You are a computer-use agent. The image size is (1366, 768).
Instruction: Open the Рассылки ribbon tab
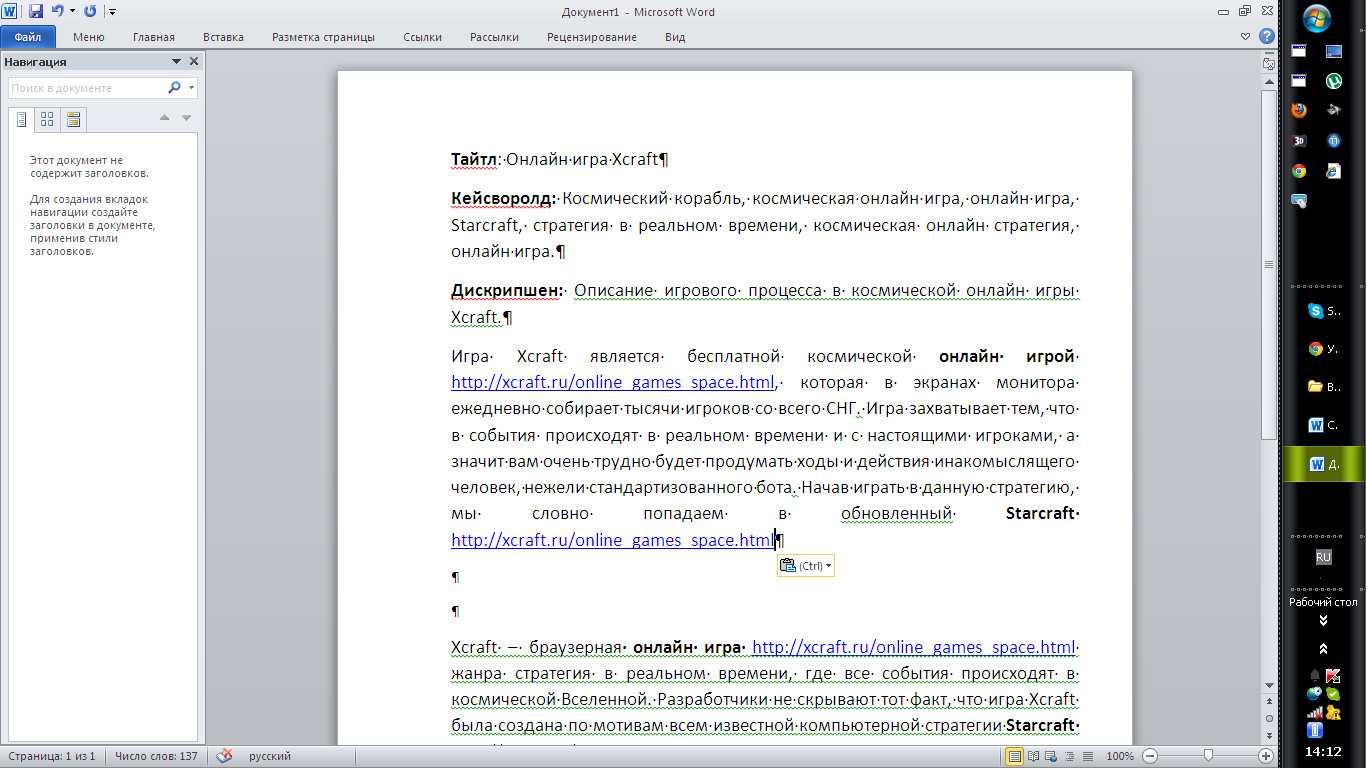(x=494, y=37)
